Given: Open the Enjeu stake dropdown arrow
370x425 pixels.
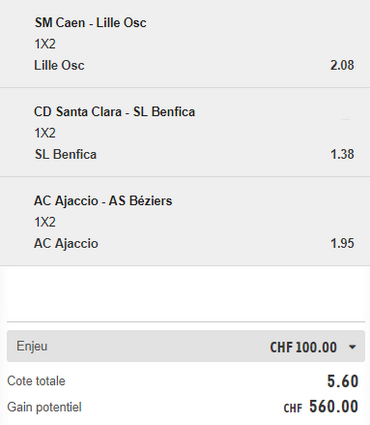Looking at the screenshot, I should [352, 347].
